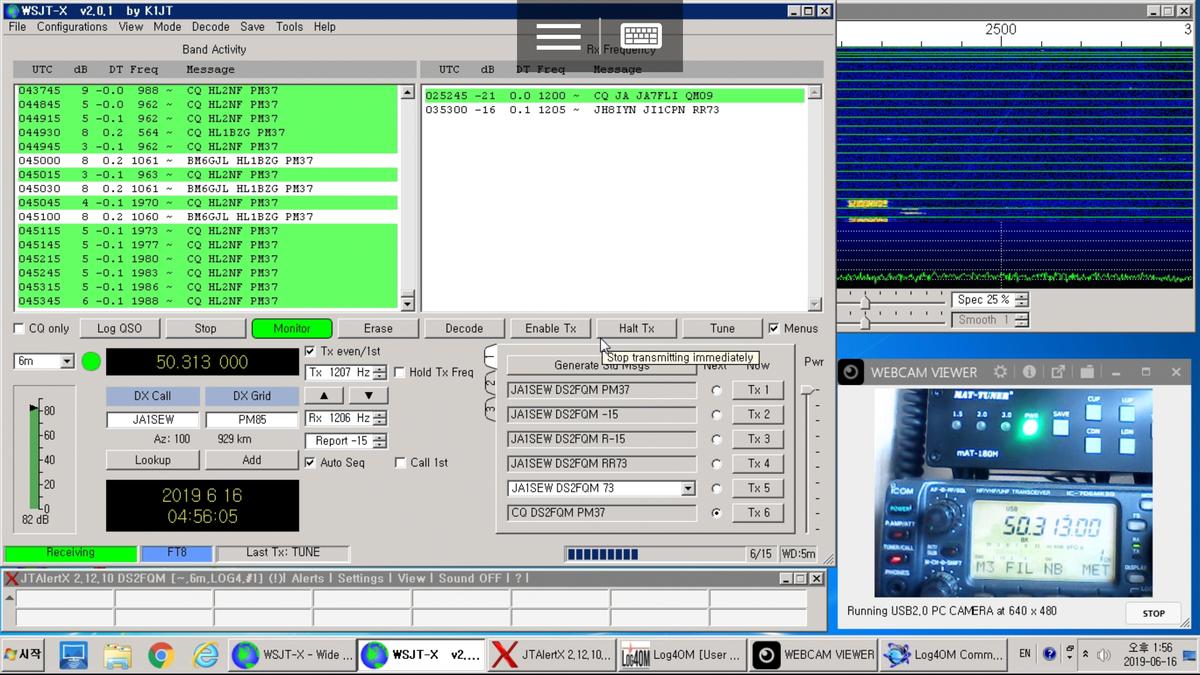Viewport: 1200px width, 675px height.
Task: Enable Call 1st checkbox
Action: pyautogui.click(x=400, y=463)
